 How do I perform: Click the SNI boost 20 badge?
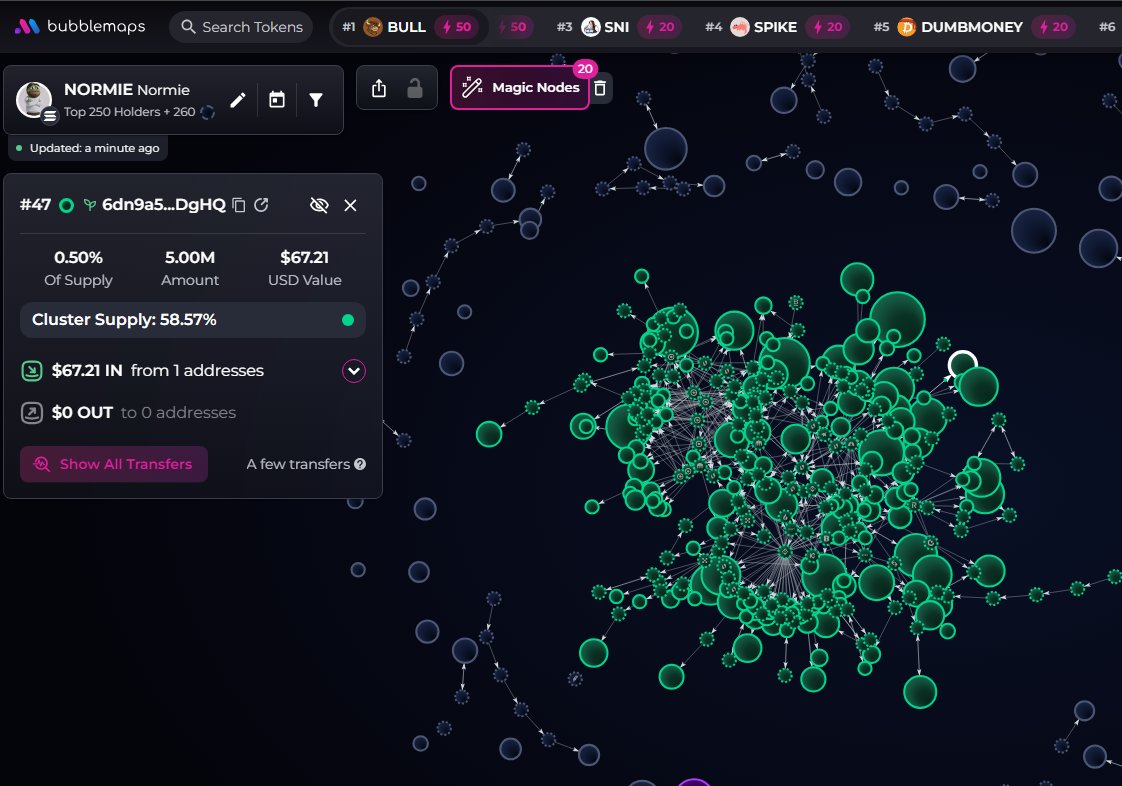(660, 26)
